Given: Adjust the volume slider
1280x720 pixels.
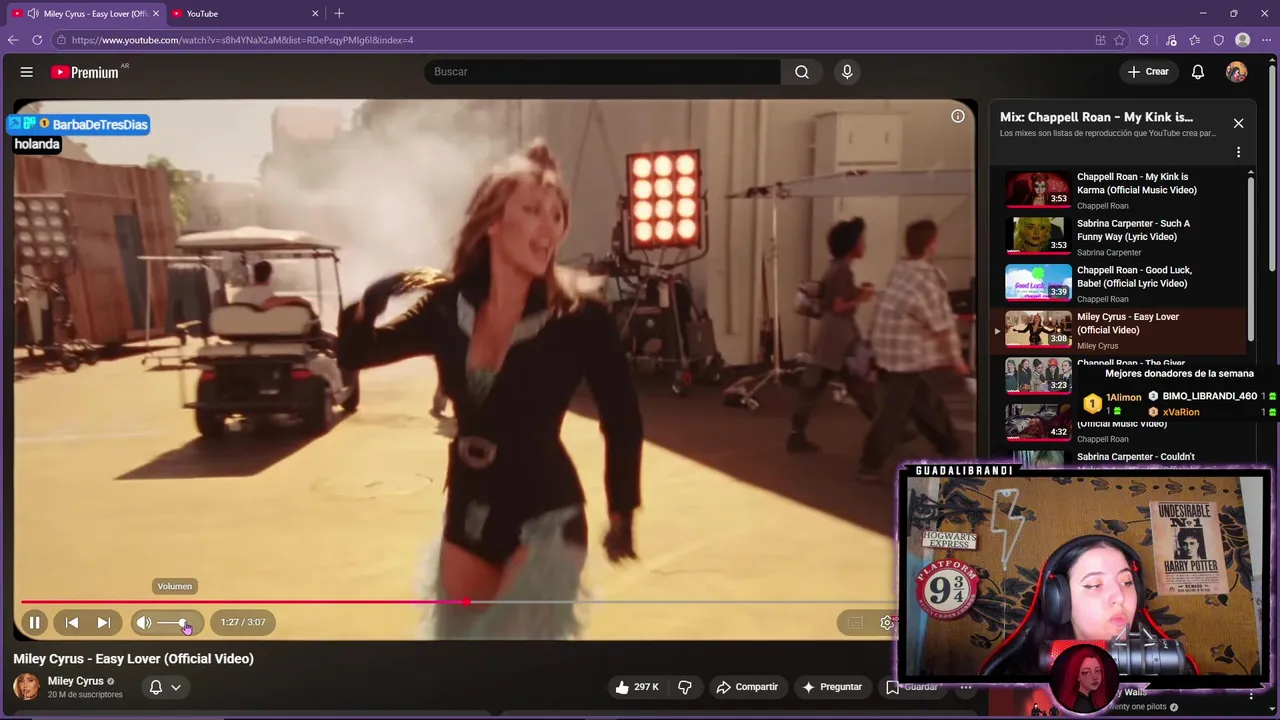Looking at the screenshot, I should tap(174, 623).
